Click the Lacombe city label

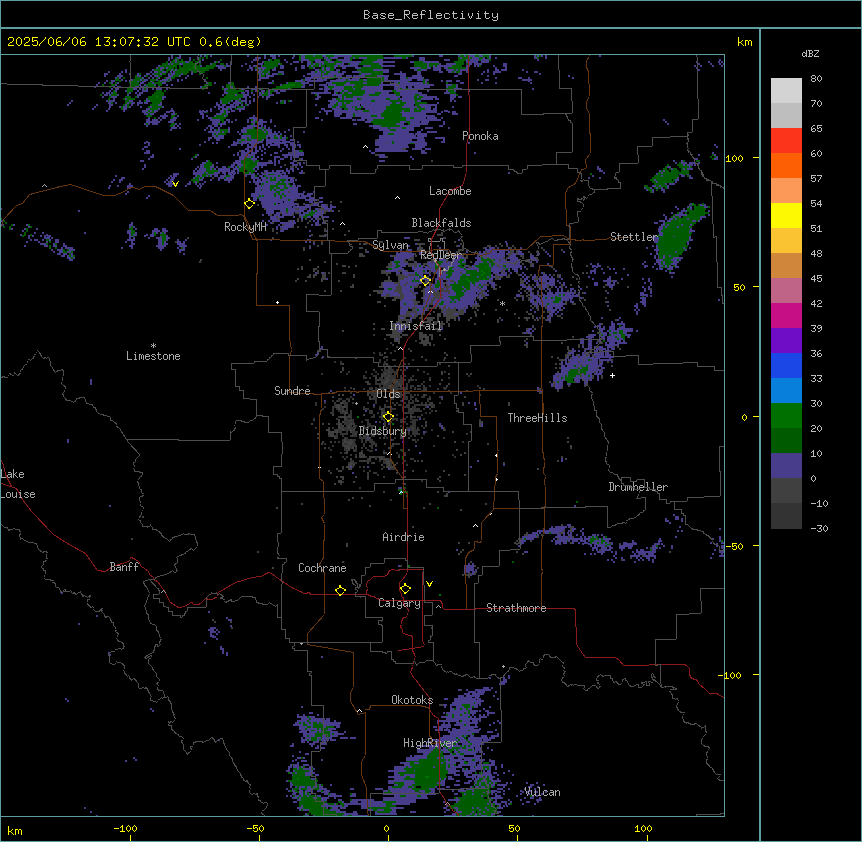pos(450,191)
